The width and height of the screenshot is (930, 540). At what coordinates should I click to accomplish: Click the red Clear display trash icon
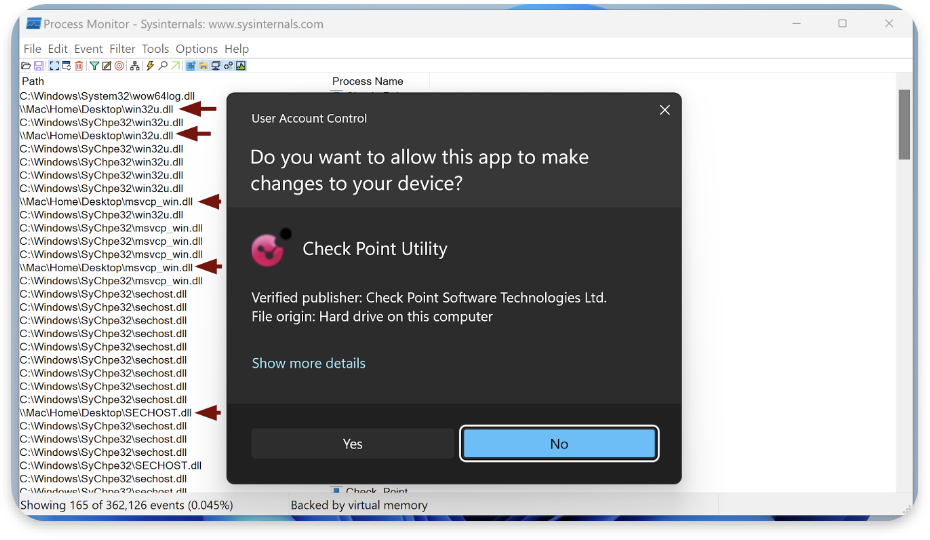(x=79, y=66)
